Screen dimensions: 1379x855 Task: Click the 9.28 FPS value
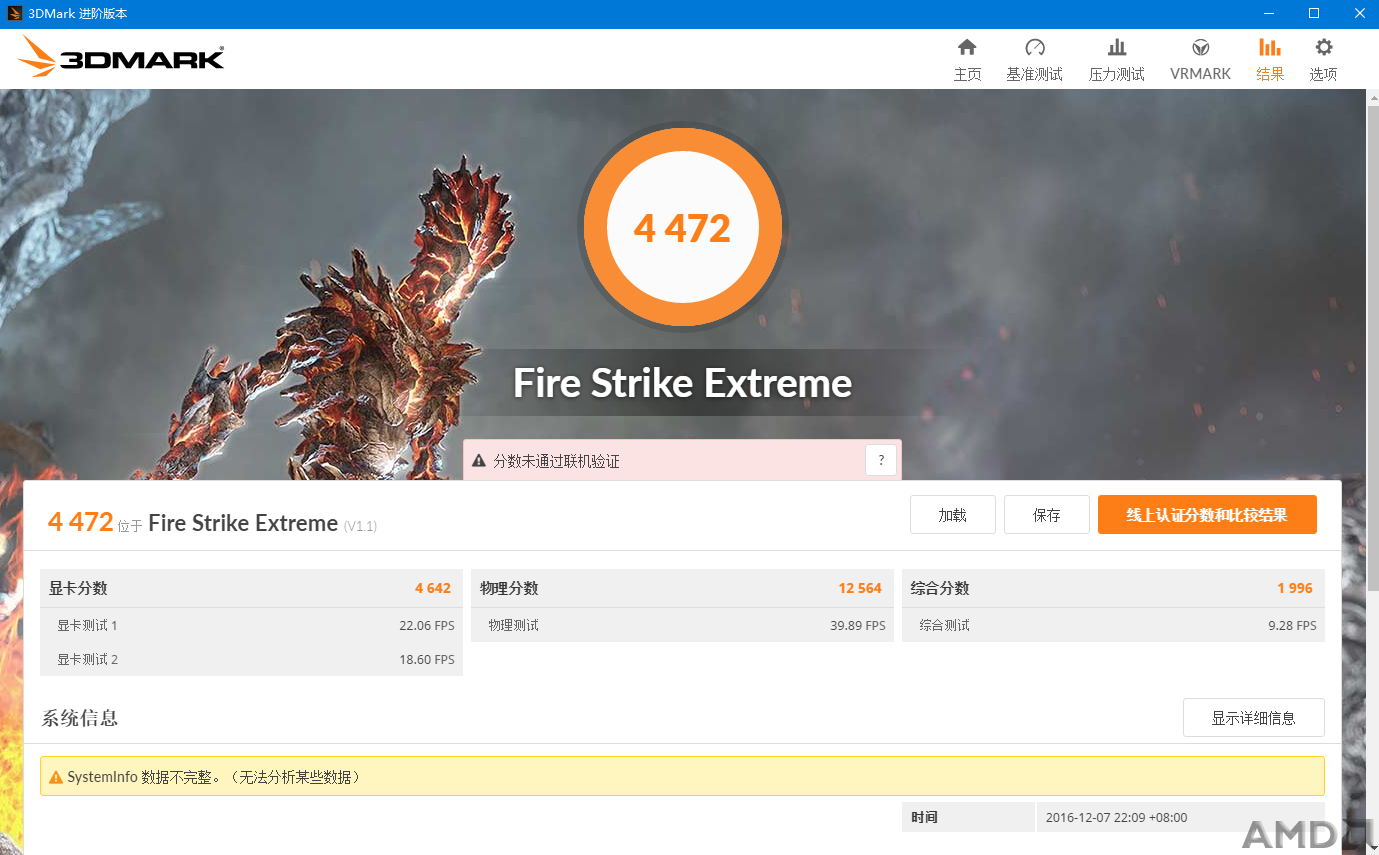1292,625
